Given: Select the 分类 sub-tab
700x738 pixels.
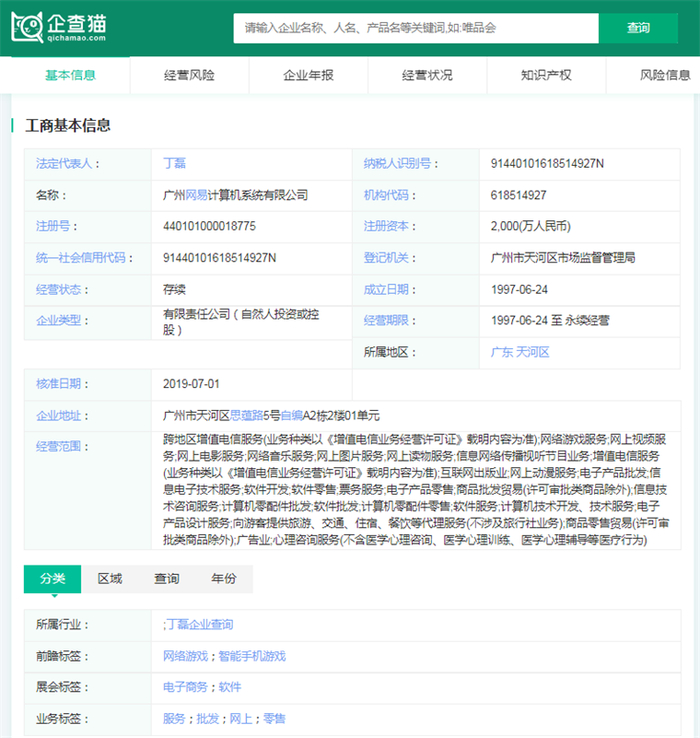Looking at the screenshot, I should [x=53, y=579].
